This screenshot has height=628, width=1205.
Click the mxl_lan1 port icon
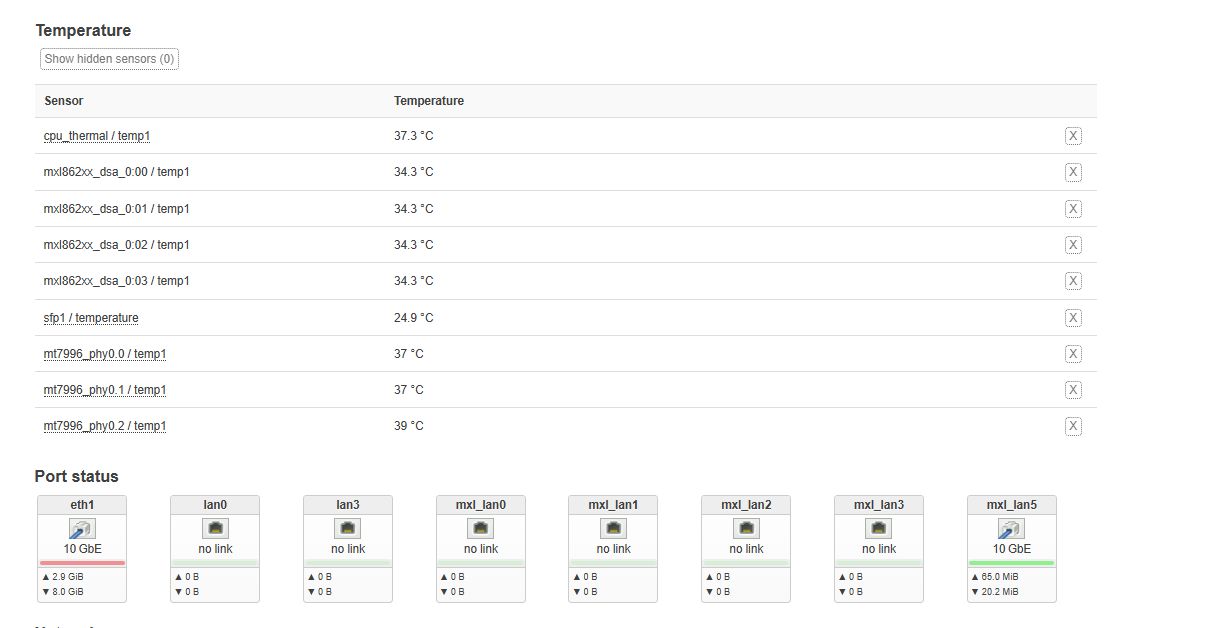click(x=613, y=529)
